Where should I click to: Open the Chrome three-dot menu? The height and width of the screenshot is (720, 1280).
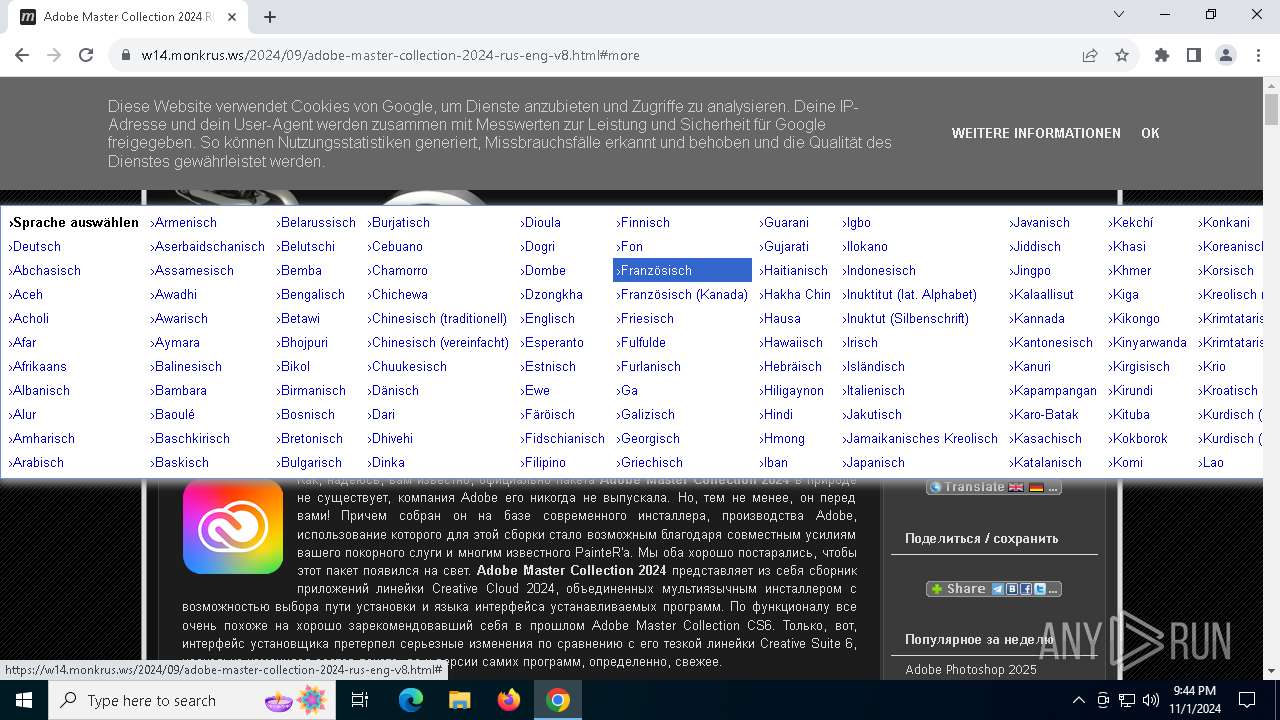coord(1258,55)
